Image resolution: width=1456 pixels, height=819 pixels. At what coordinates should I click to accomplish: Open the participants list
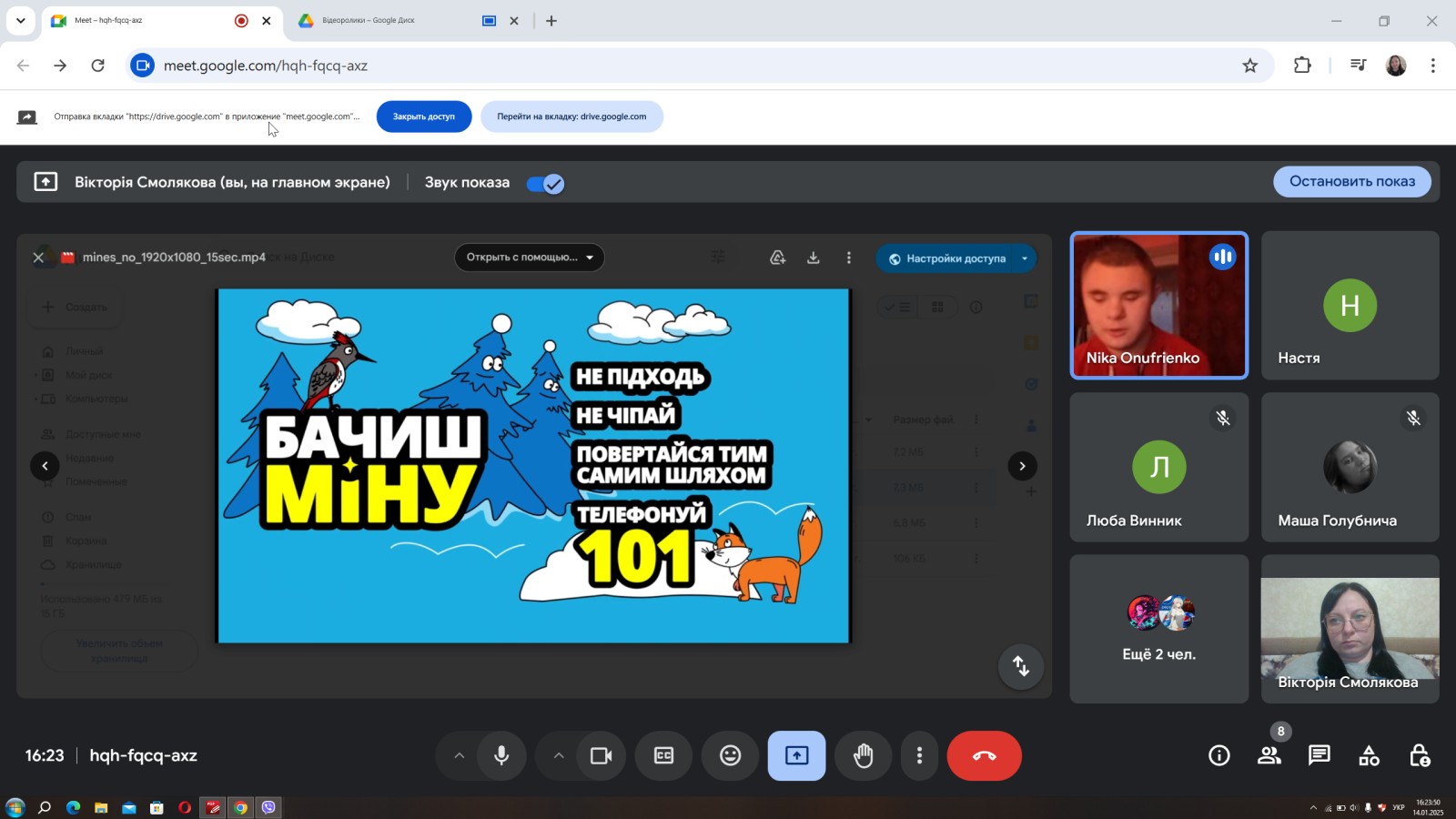(1269, 755)
